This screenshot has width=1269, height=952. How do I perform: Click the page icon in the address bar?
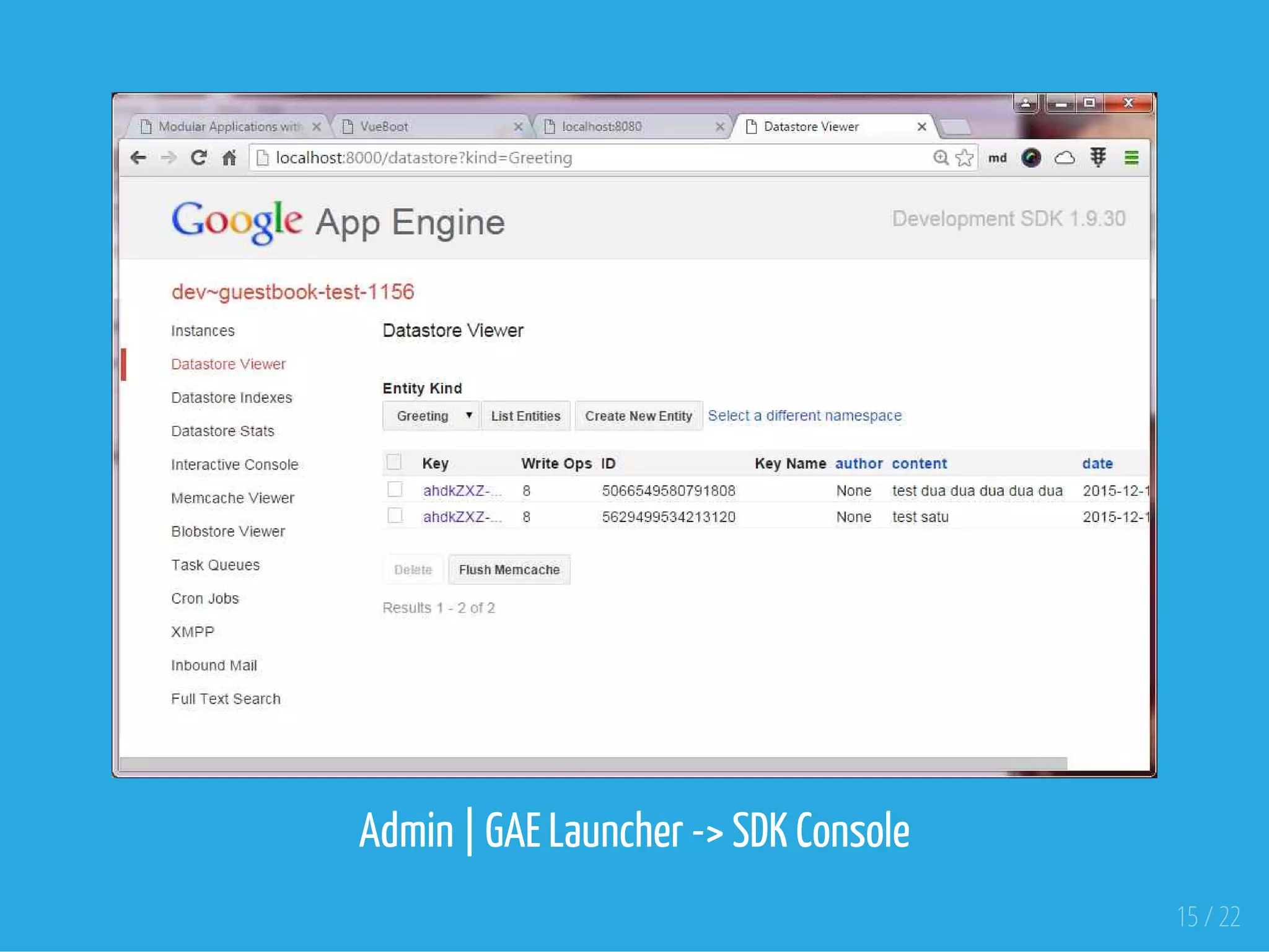263,158
